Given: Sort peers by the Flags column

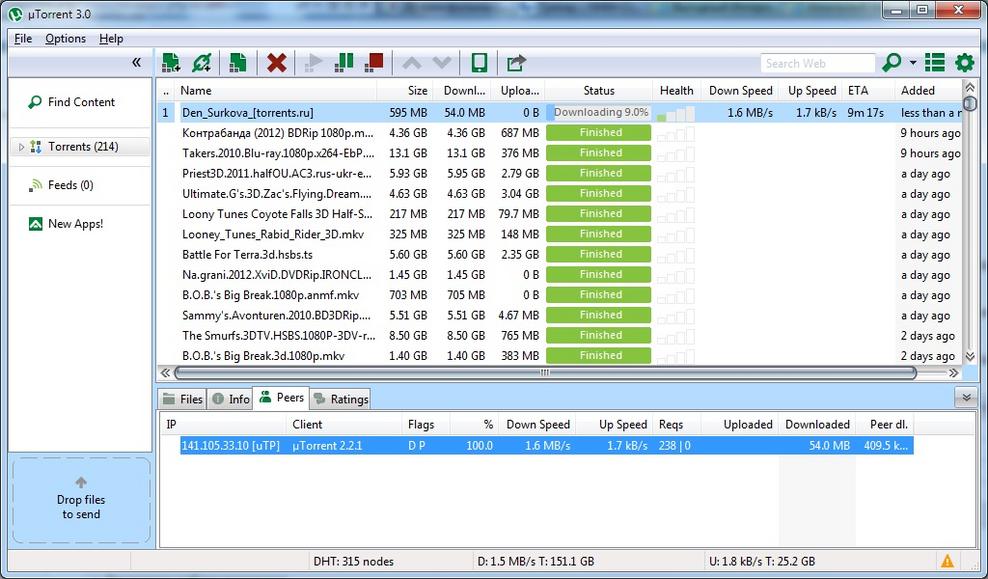Looking at the screenshot, I should [x=426, y=425].
